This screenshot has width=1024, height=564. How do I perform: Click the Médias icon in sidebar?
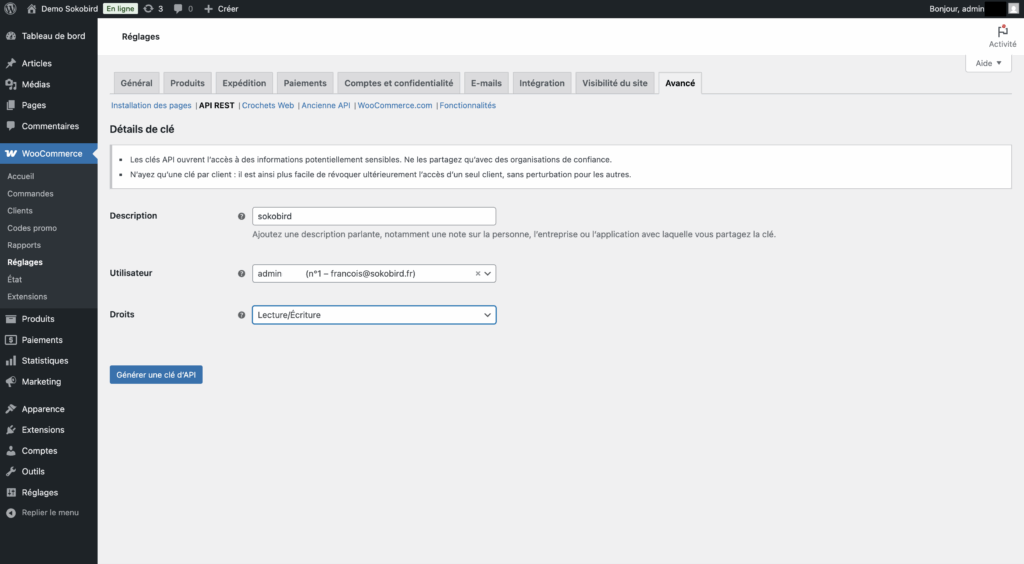[x=11, y=84]
